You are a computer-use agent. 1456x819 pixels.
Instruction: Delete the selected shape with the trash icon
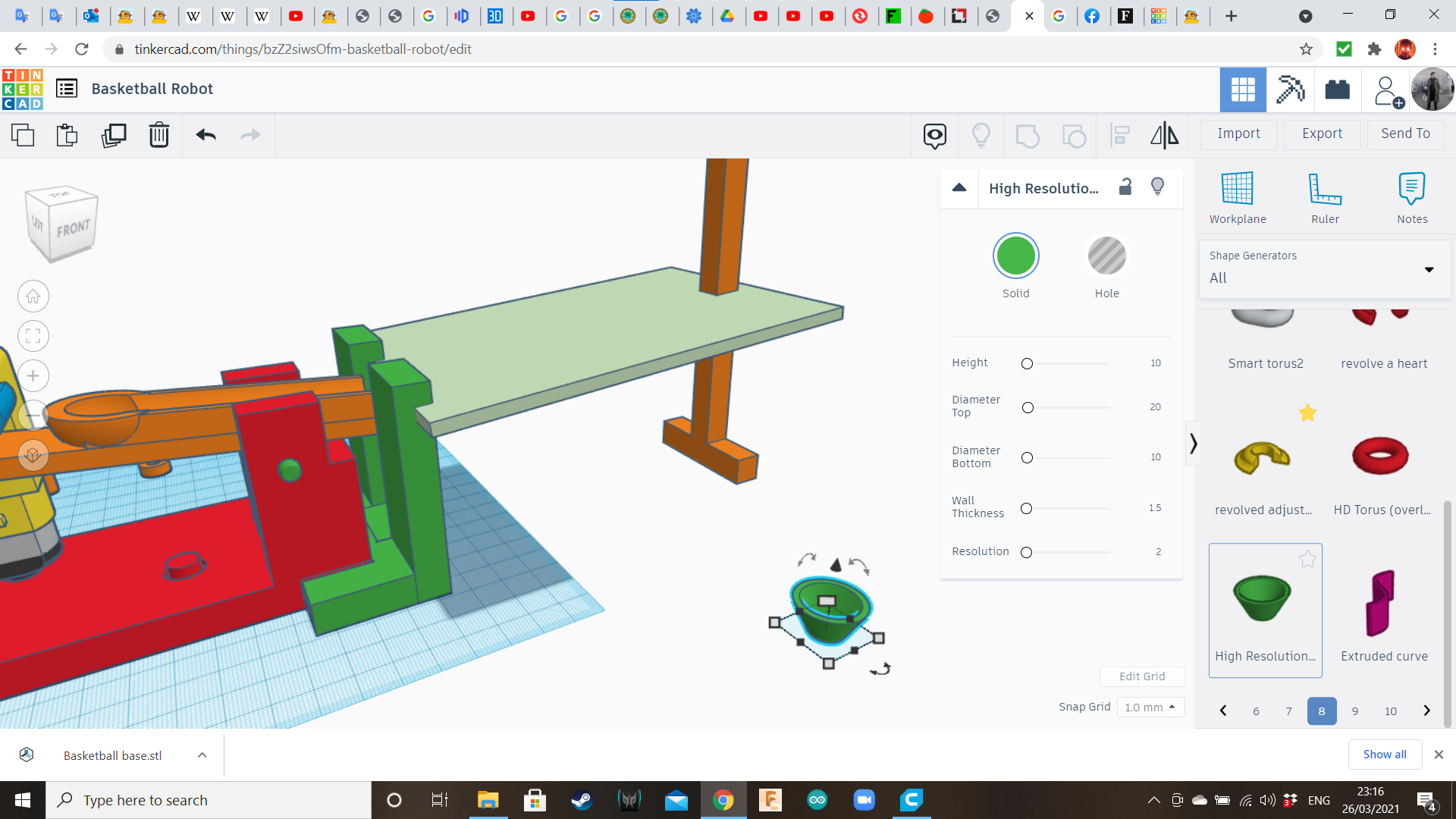(158, 135)
